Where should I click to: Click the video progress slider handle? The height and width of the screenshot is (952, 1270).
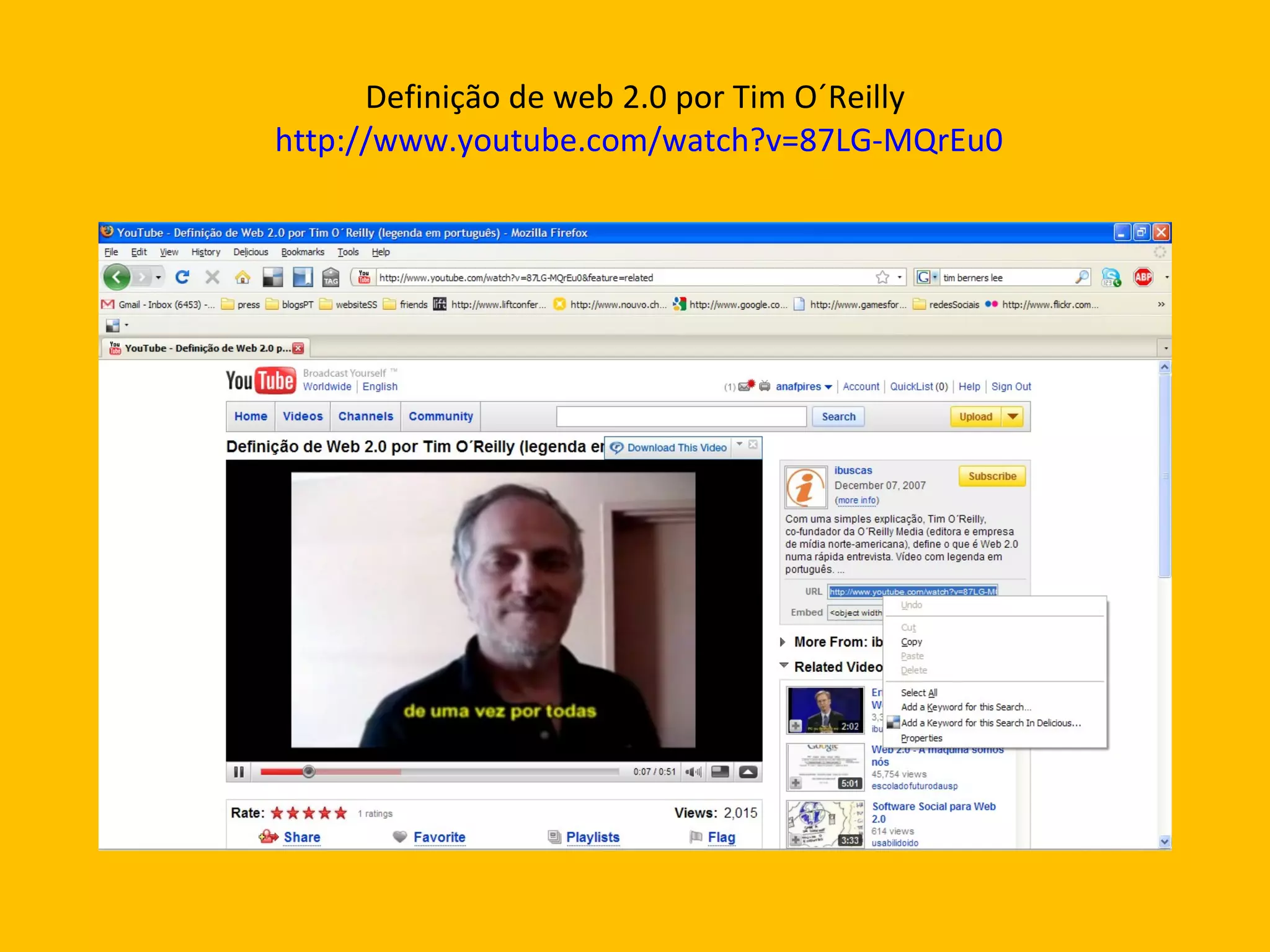click(x=309, y=772)
